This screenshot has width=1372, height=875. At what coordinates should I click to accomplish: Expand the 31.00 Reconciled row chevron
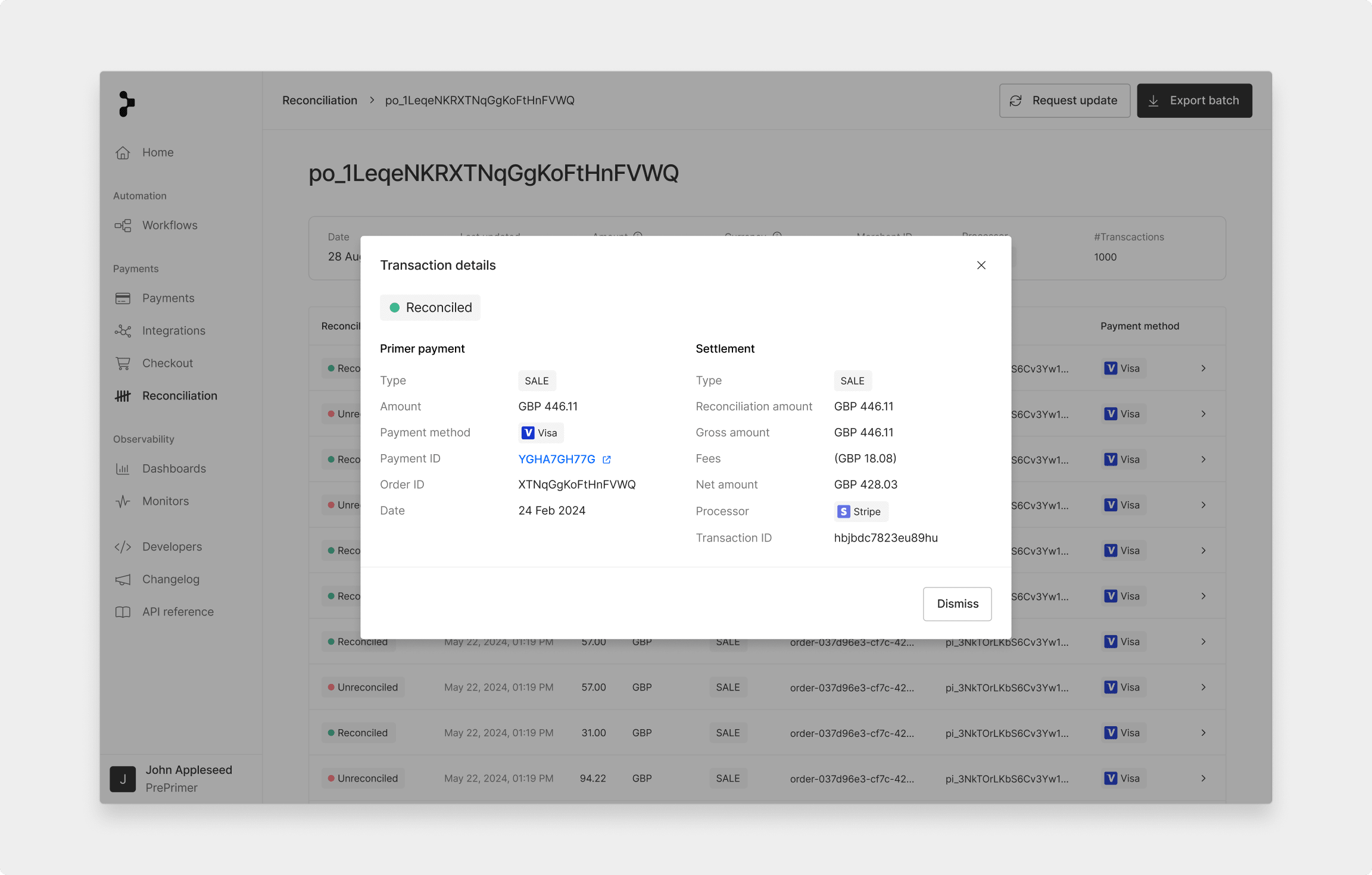click(x=1203, y=733)
